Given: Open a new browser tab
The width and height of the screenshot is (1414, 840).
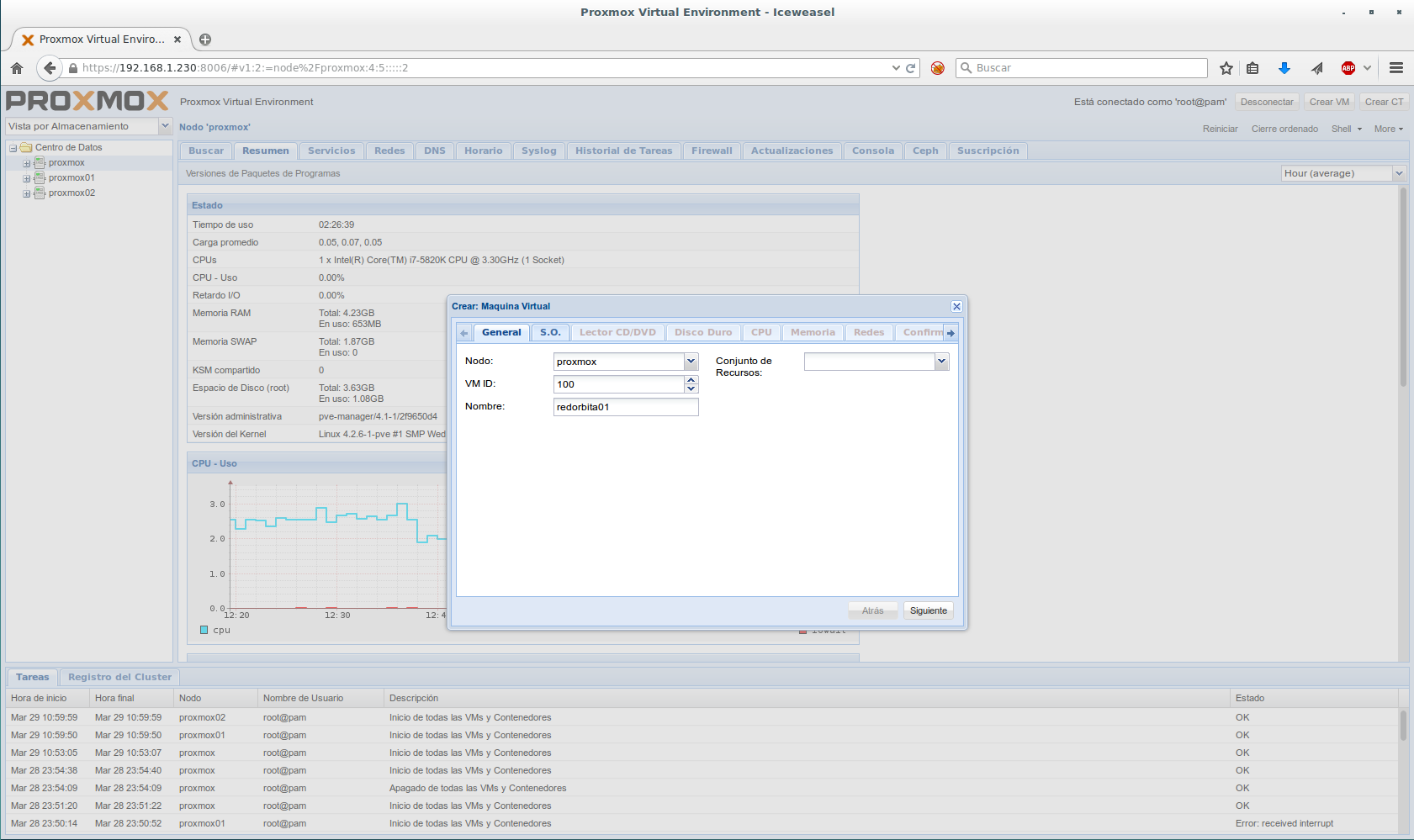Looking at the screenshot, I should pos(205,40).
